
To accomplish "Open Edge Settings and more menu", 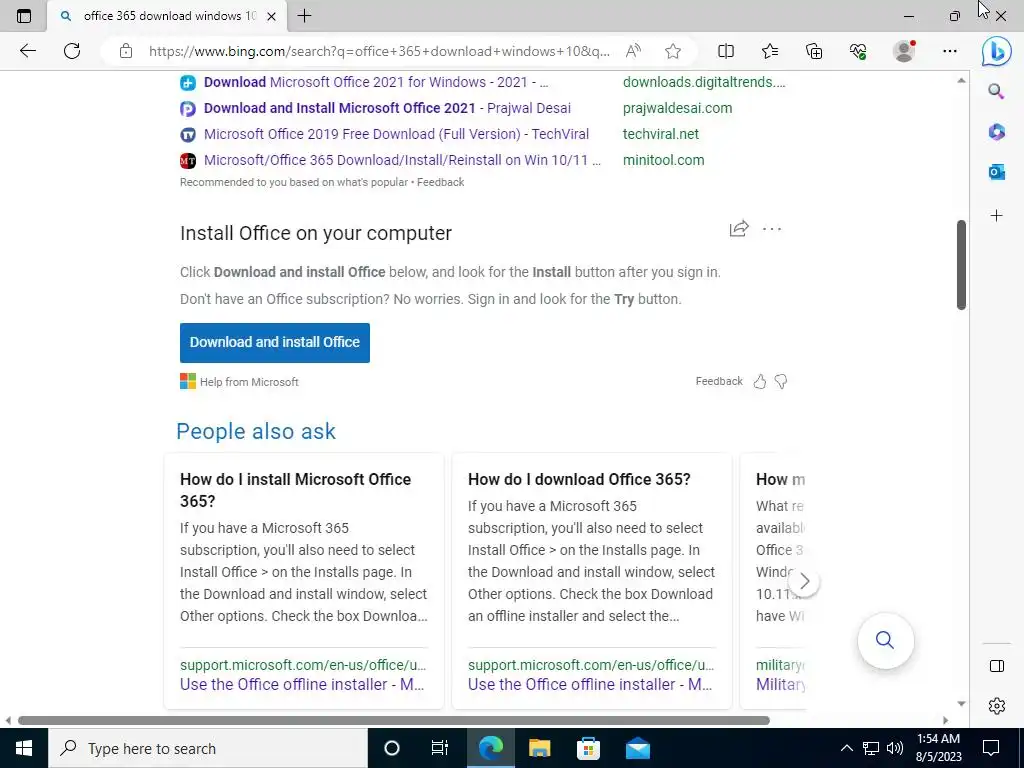I will coord(950,51).
